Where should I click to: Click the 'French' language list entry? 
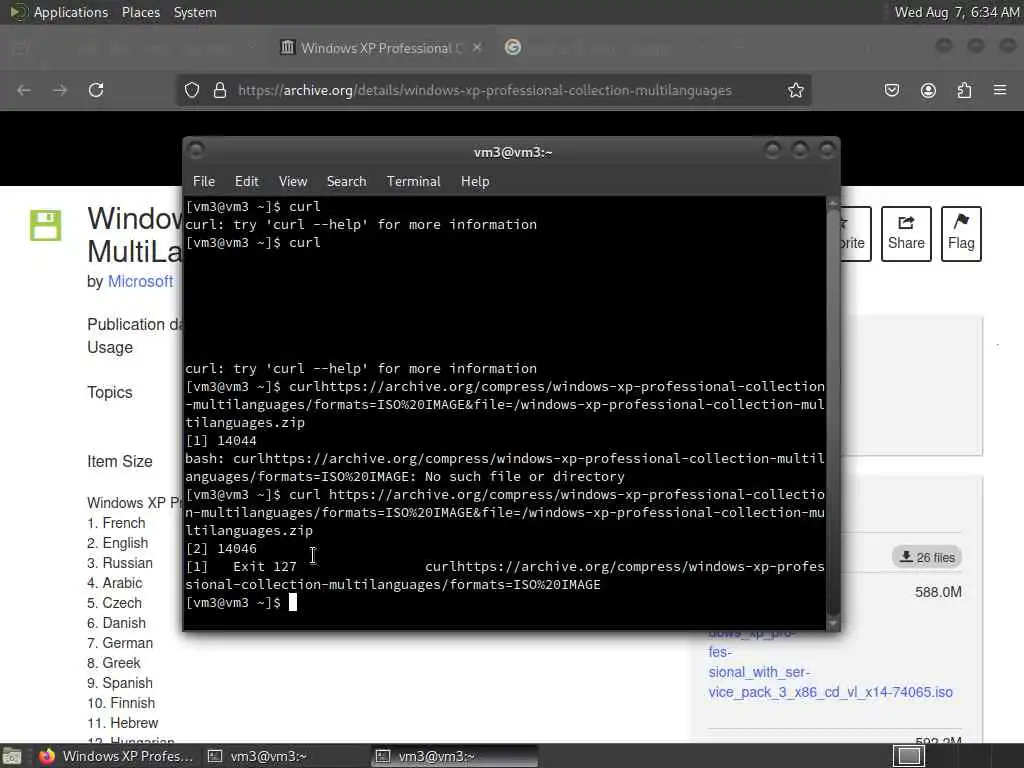click(116, 523)
